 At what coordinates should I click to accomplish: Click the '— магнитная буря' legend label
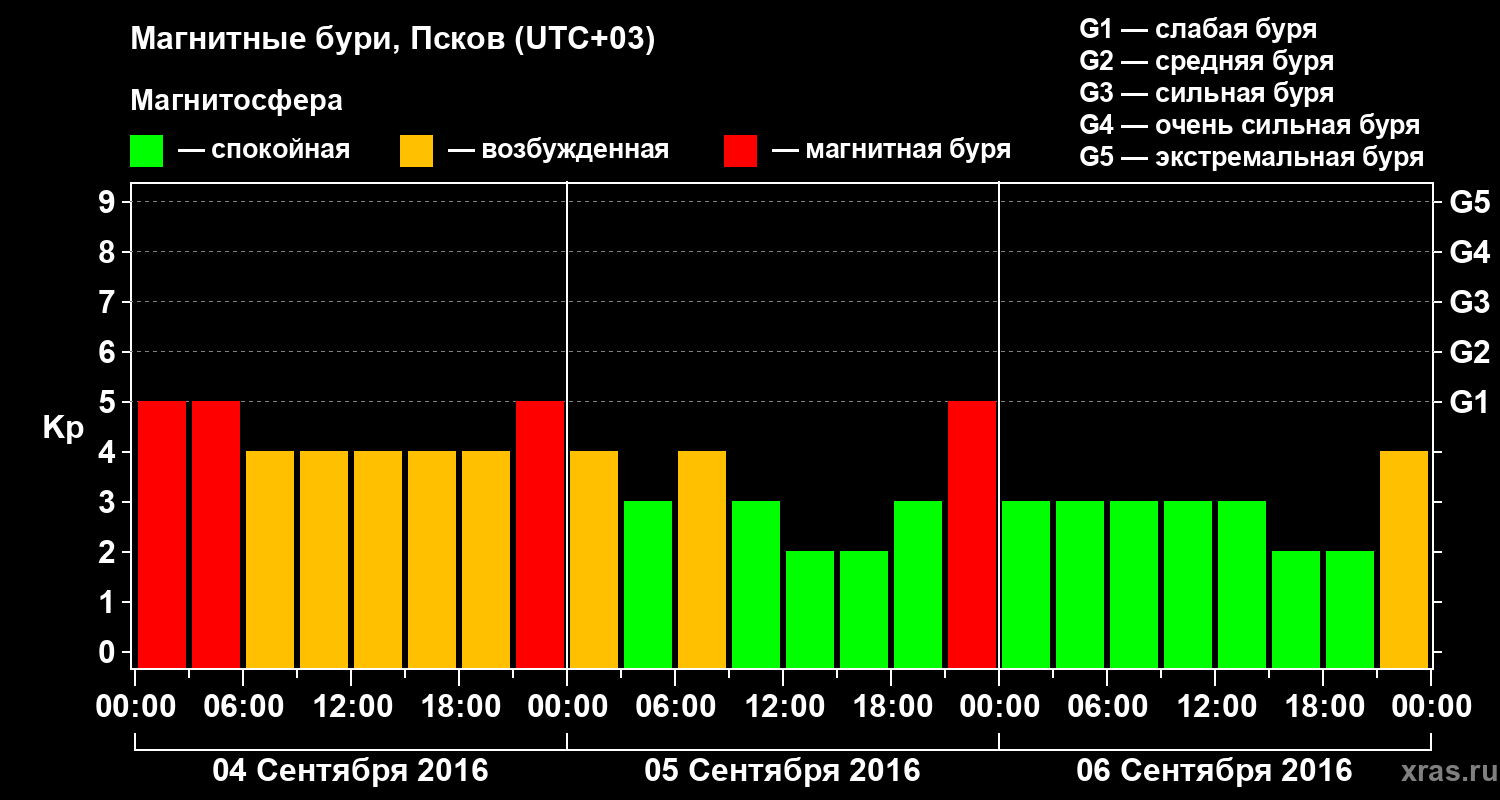pos(891,150)
